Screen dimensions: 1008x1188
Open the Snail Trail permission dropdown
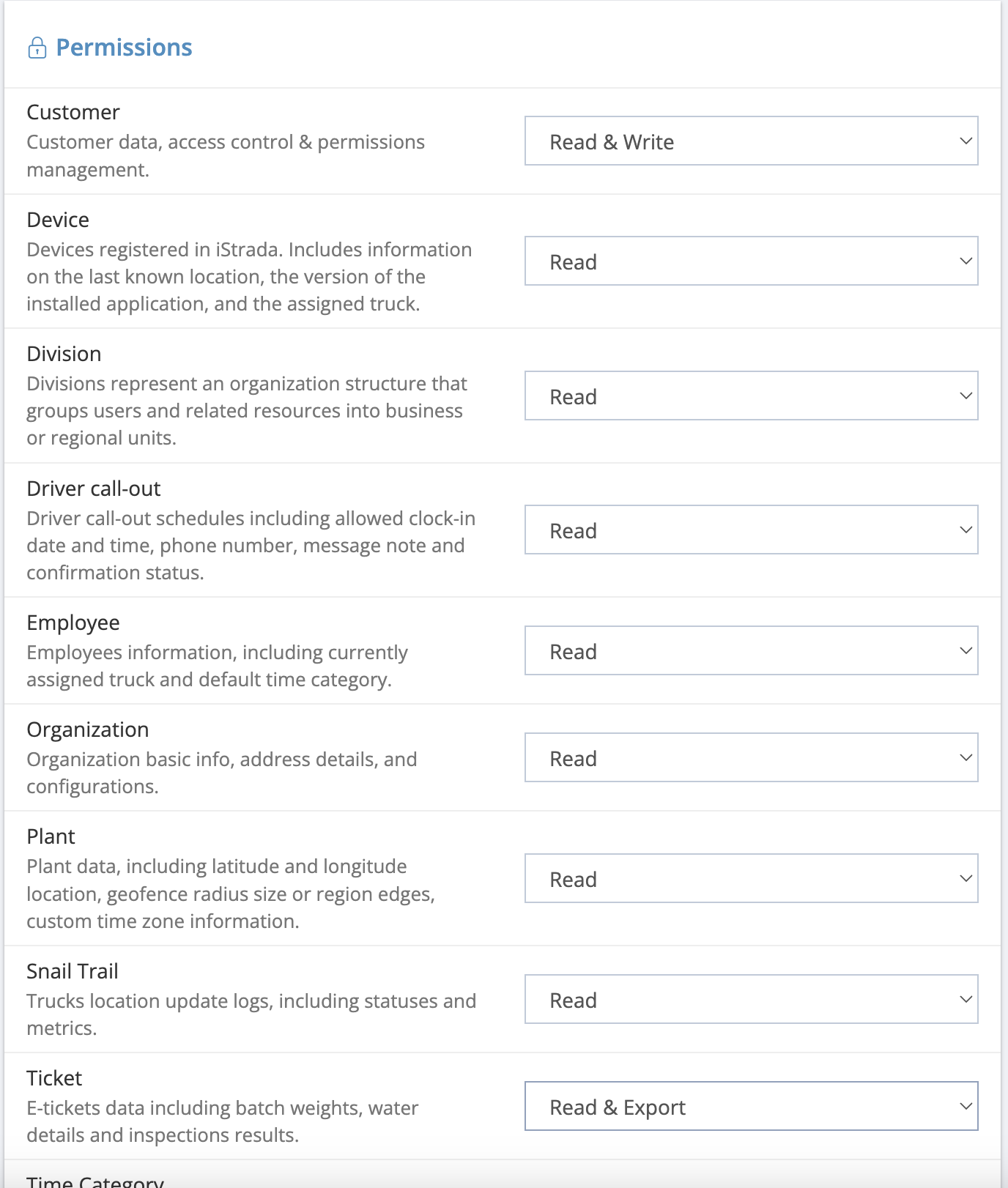tap(751, 999)
